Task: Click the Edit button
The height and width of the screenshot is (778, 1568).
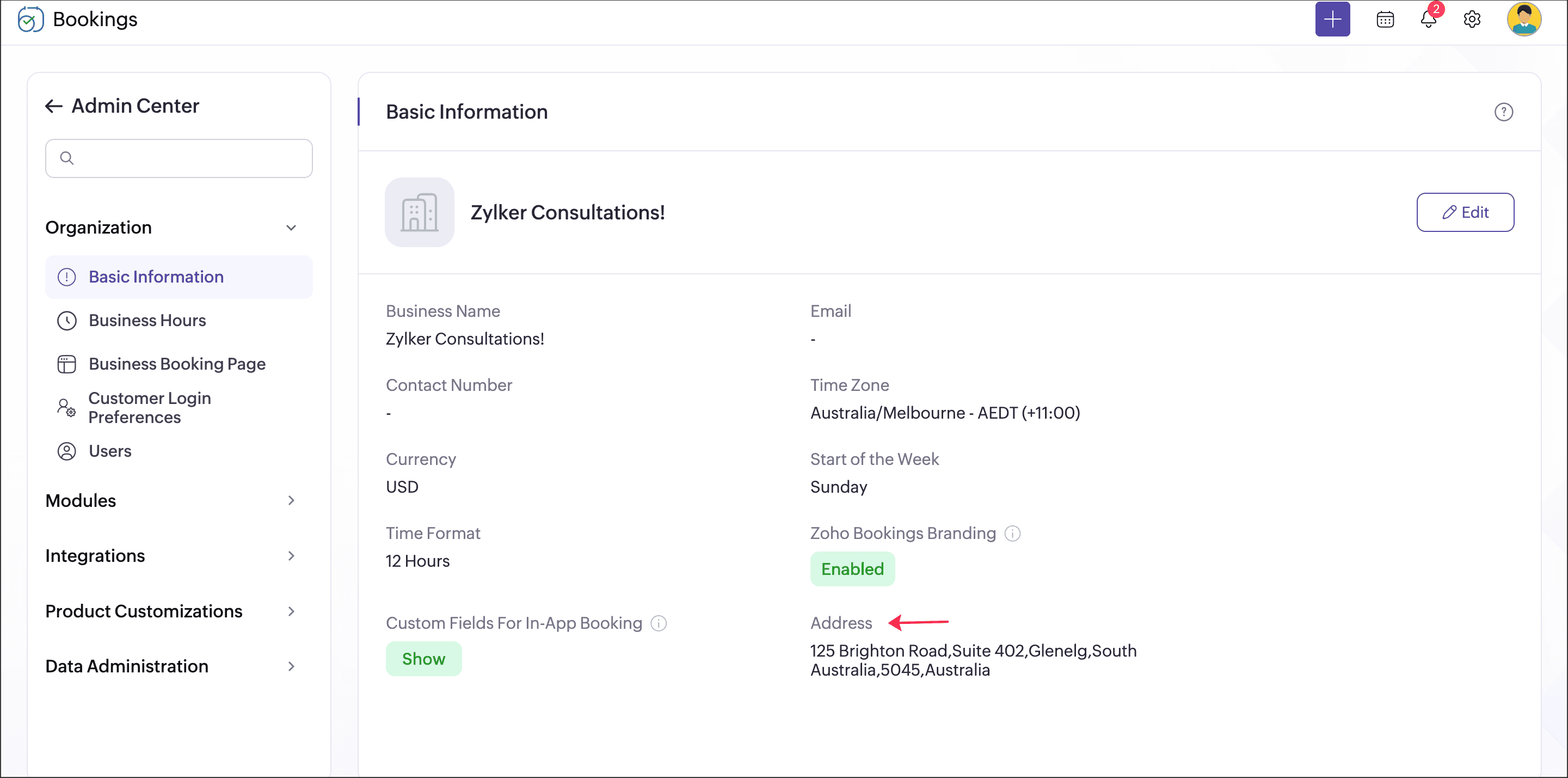Action: (x=1465, y=212)
